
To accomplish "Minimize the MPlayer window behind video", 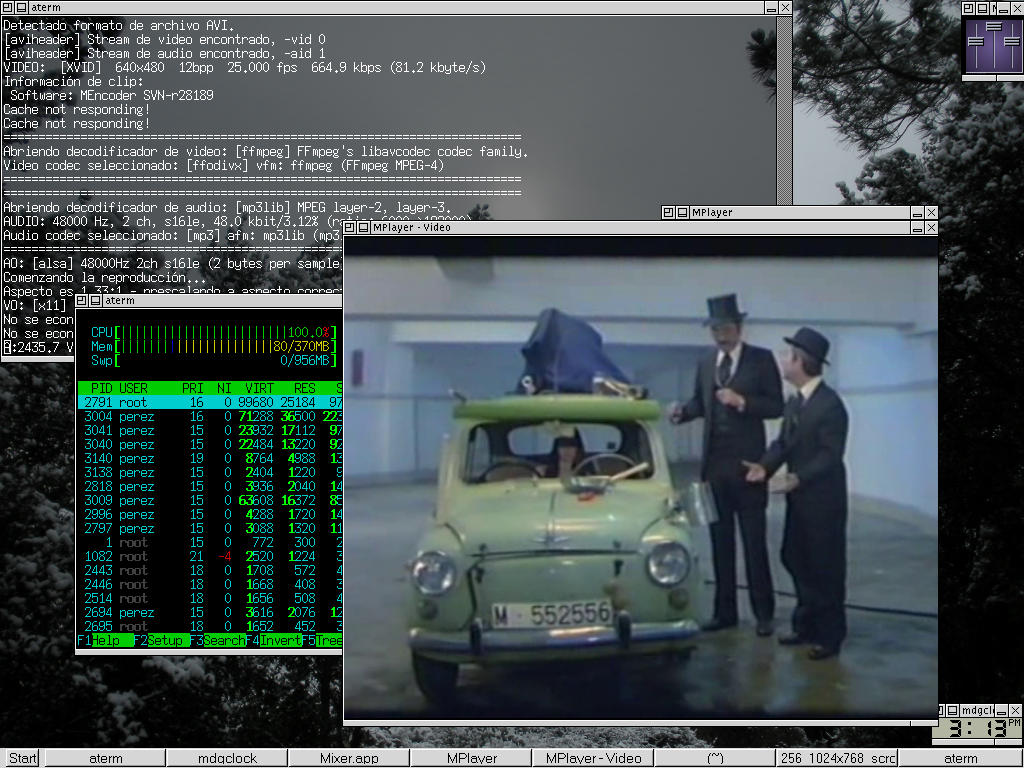I will 918,213.
